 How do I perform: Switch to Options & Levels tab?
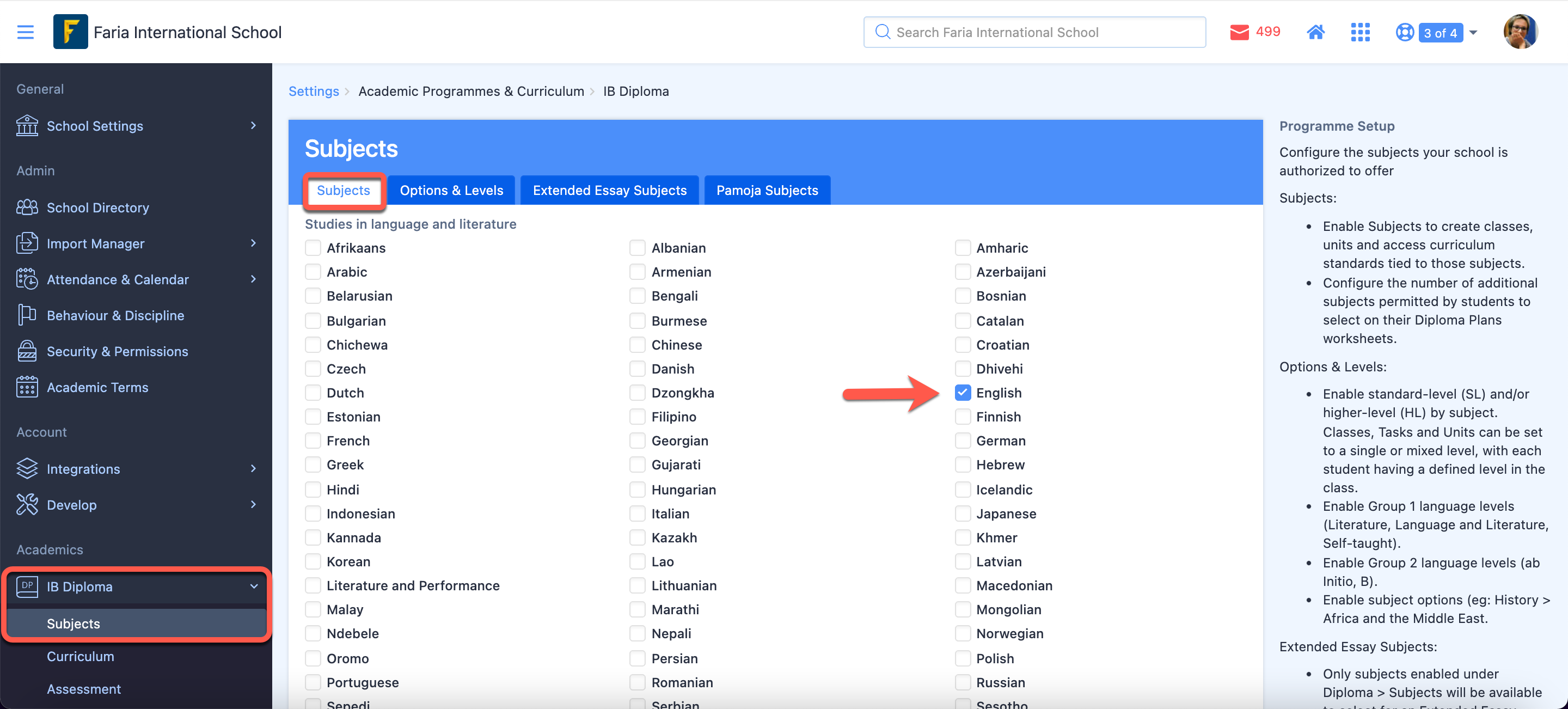(x=451, y=190)
